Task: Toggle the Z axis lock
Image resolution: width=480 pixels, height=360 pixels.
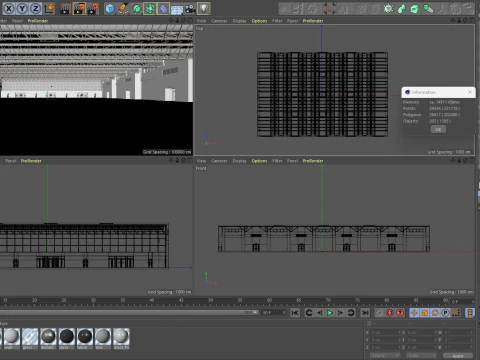Action: pyautogui.click(x=35, y=8)
